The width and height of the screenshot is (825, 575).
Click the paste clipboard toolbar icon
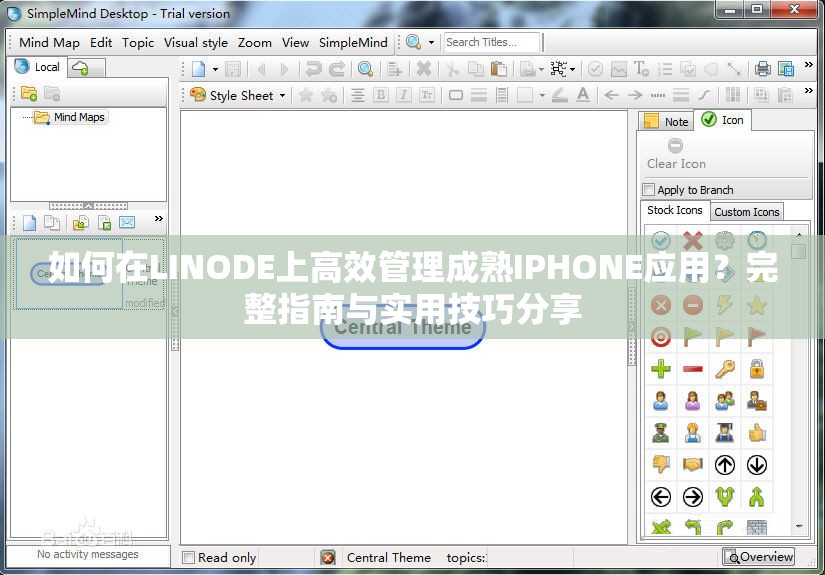point(498,69)
